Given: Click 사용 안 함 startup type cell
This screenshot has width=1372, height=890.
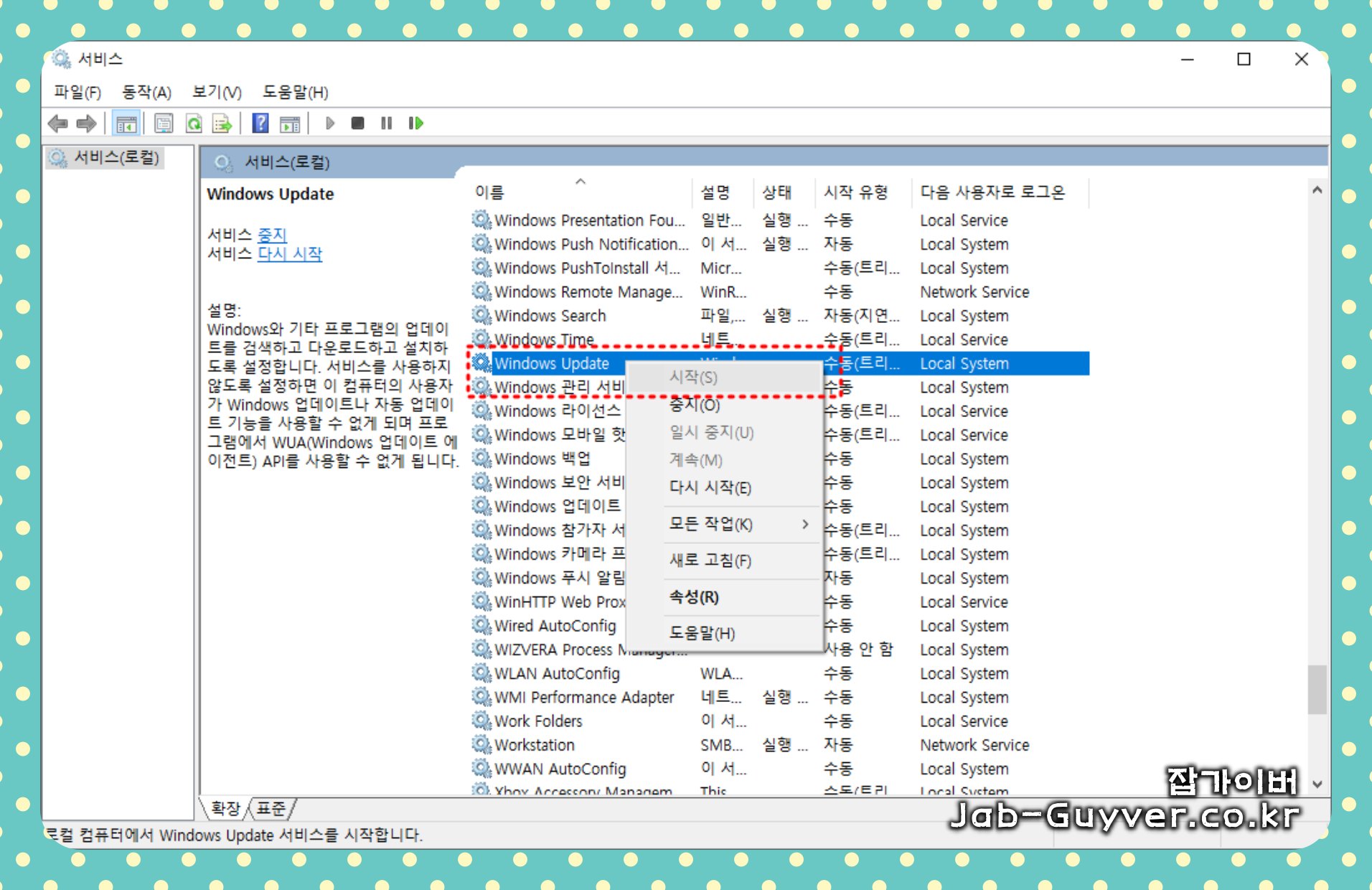Looking at the screenshot, I should (x=858, y=650).
